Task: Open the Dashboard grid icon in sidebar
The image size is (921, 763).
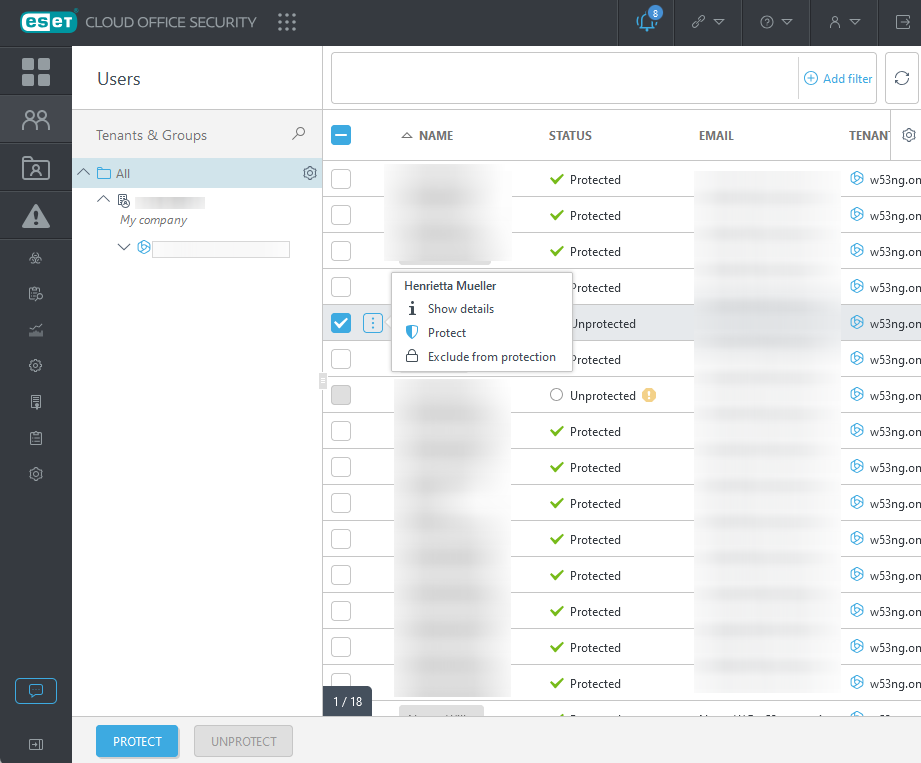Action: point(36,72)
